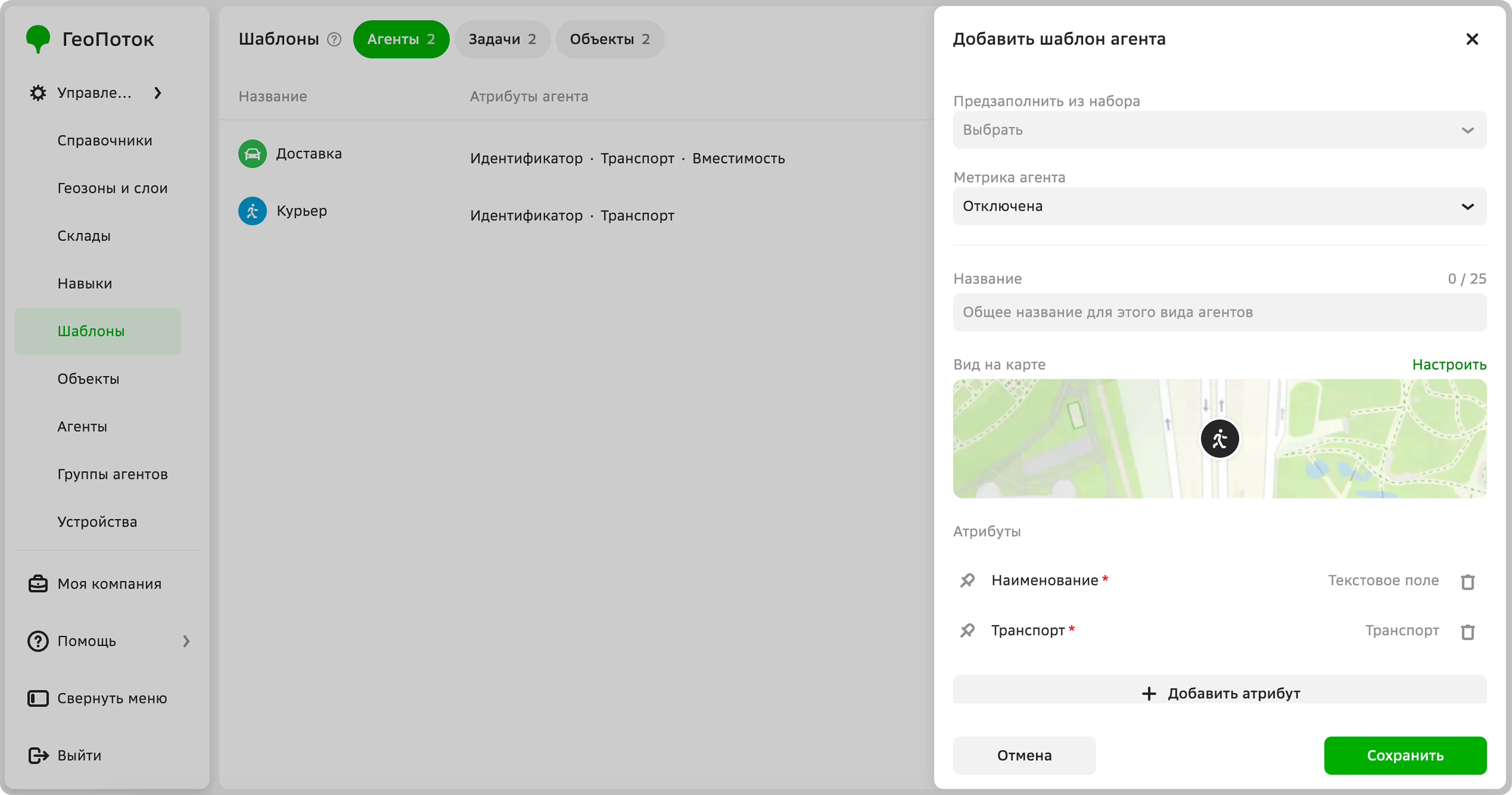Open the Курьер template row

tap(576, 211)
